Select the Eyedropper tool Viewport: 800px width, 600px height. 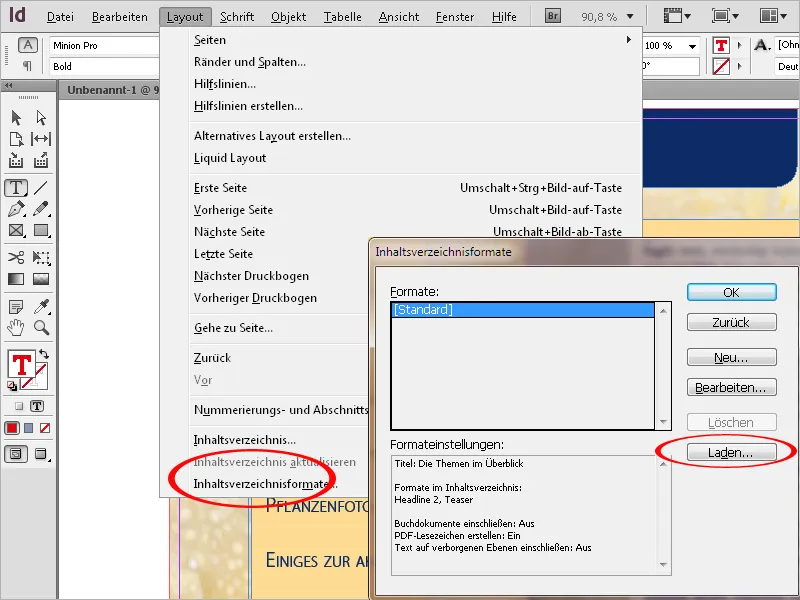coord(41,306)
